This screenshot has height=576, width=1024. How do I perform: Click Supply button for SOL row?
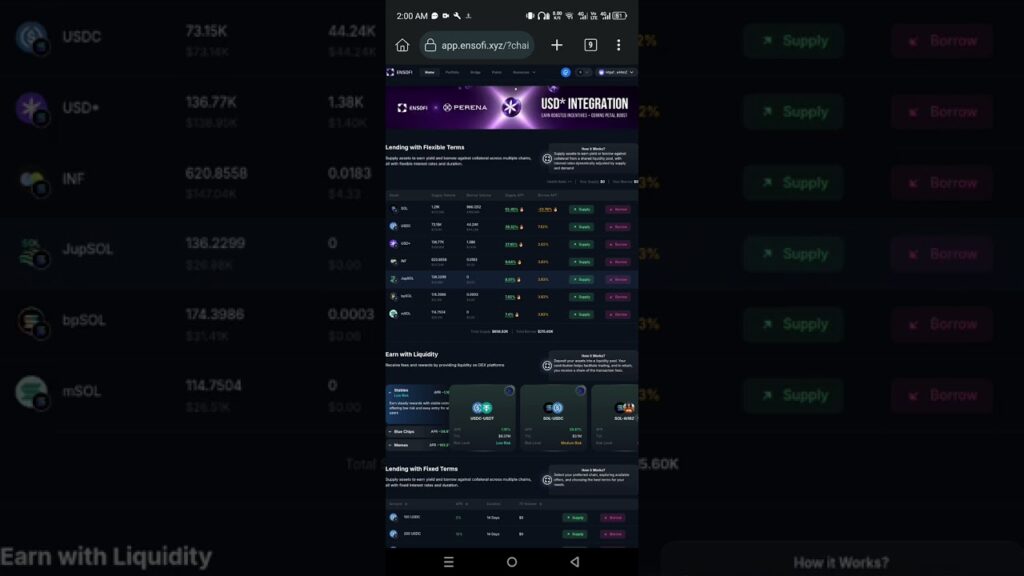tap(581, 209)
